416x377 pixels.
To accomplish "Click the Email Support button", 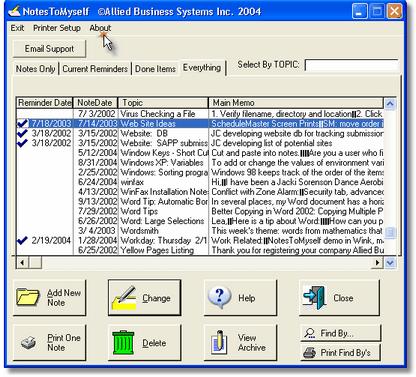I will click(49, 49).
